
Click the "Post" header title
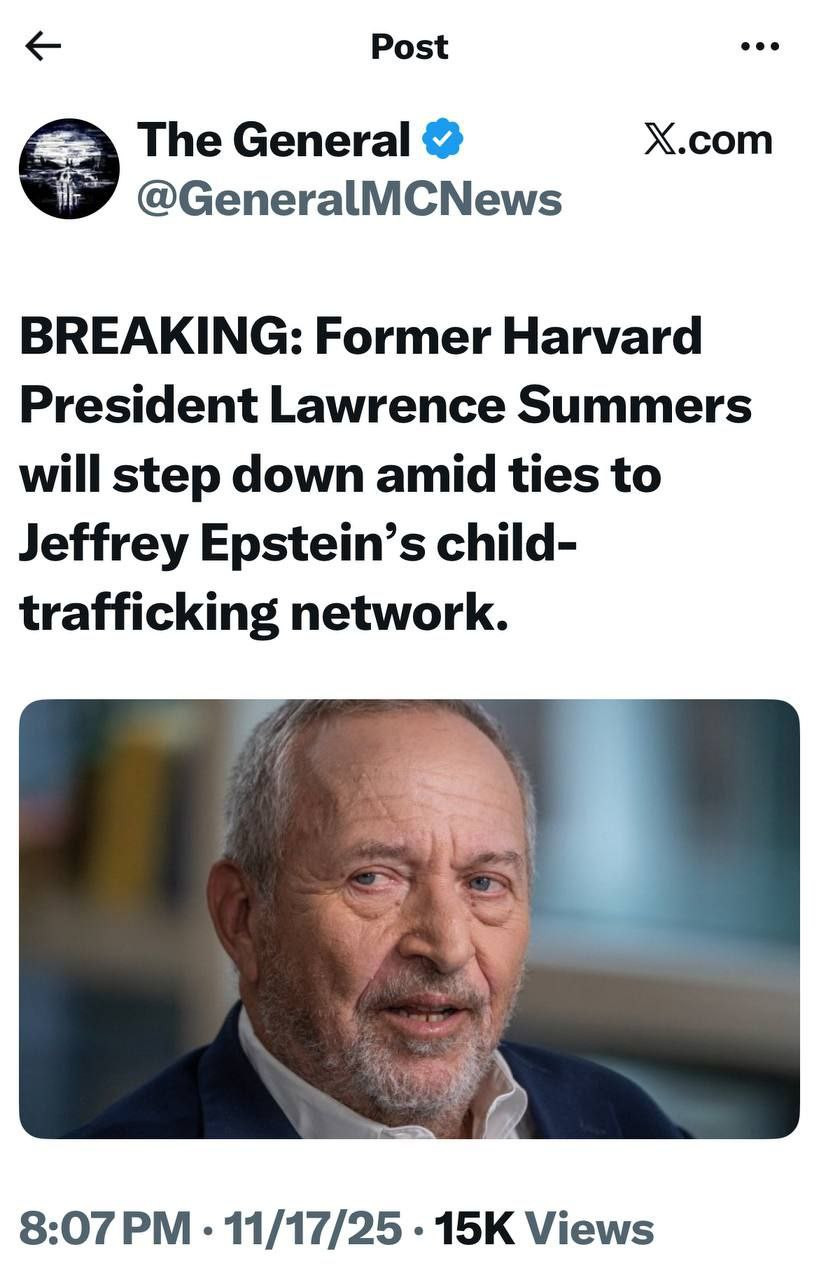pos(409,46)
